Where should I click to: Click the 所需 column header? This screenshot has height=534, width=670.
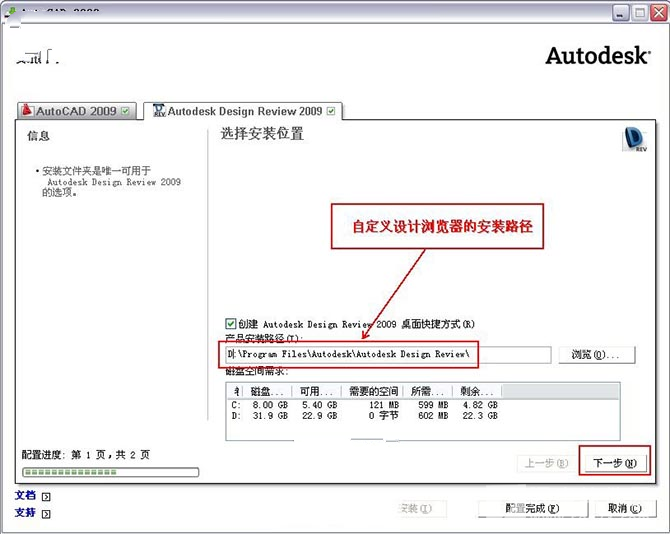(427, 391)
